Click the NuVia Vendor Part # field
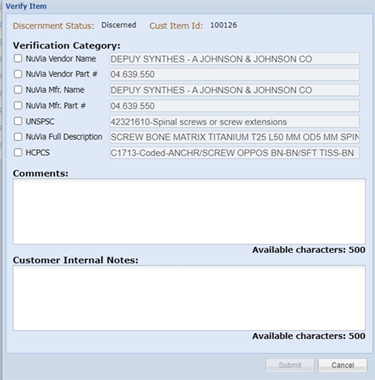The height and width of the screenshot is (380, 375). [234, 74]
